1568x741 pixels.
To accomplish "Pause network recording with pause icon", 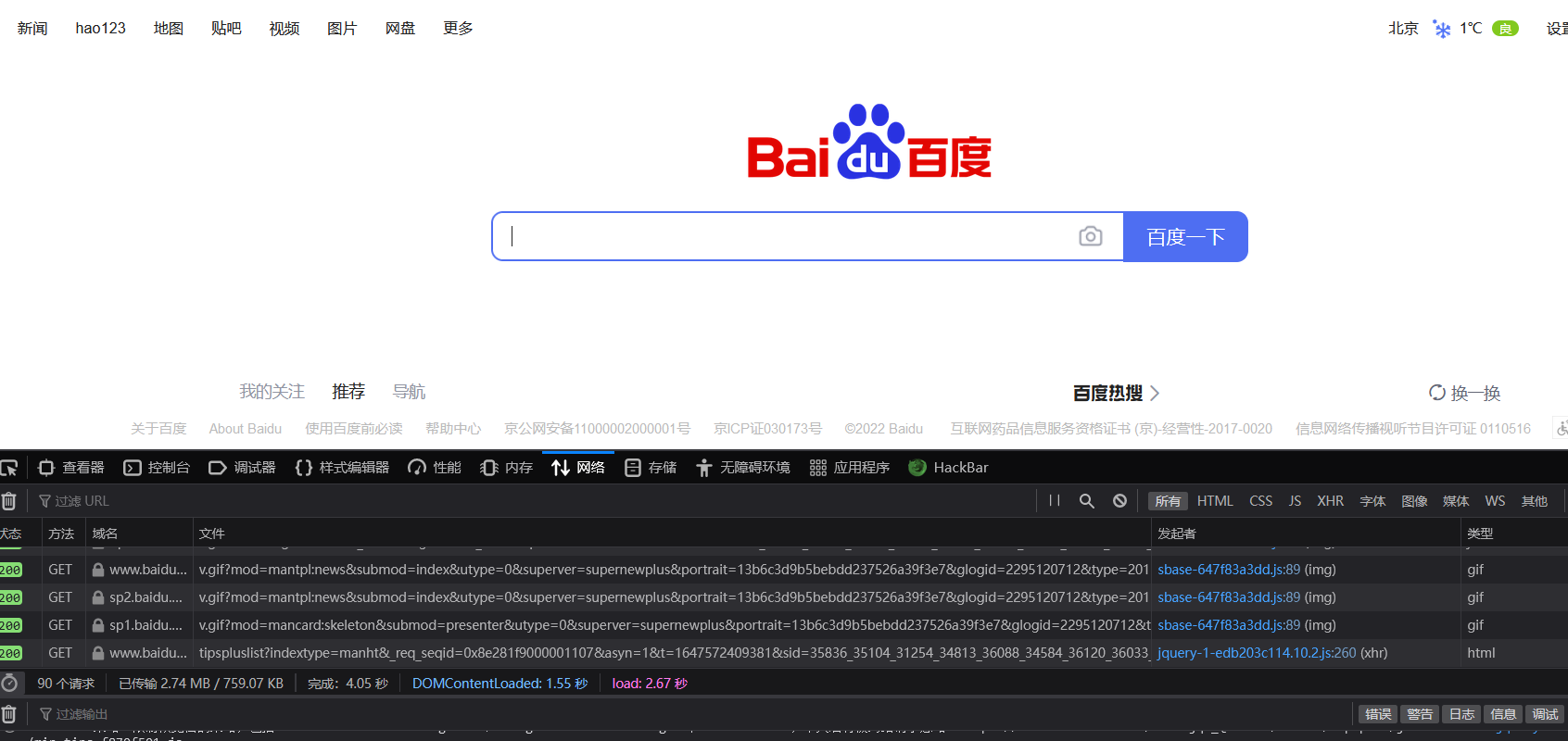I will coord(1055,500).
